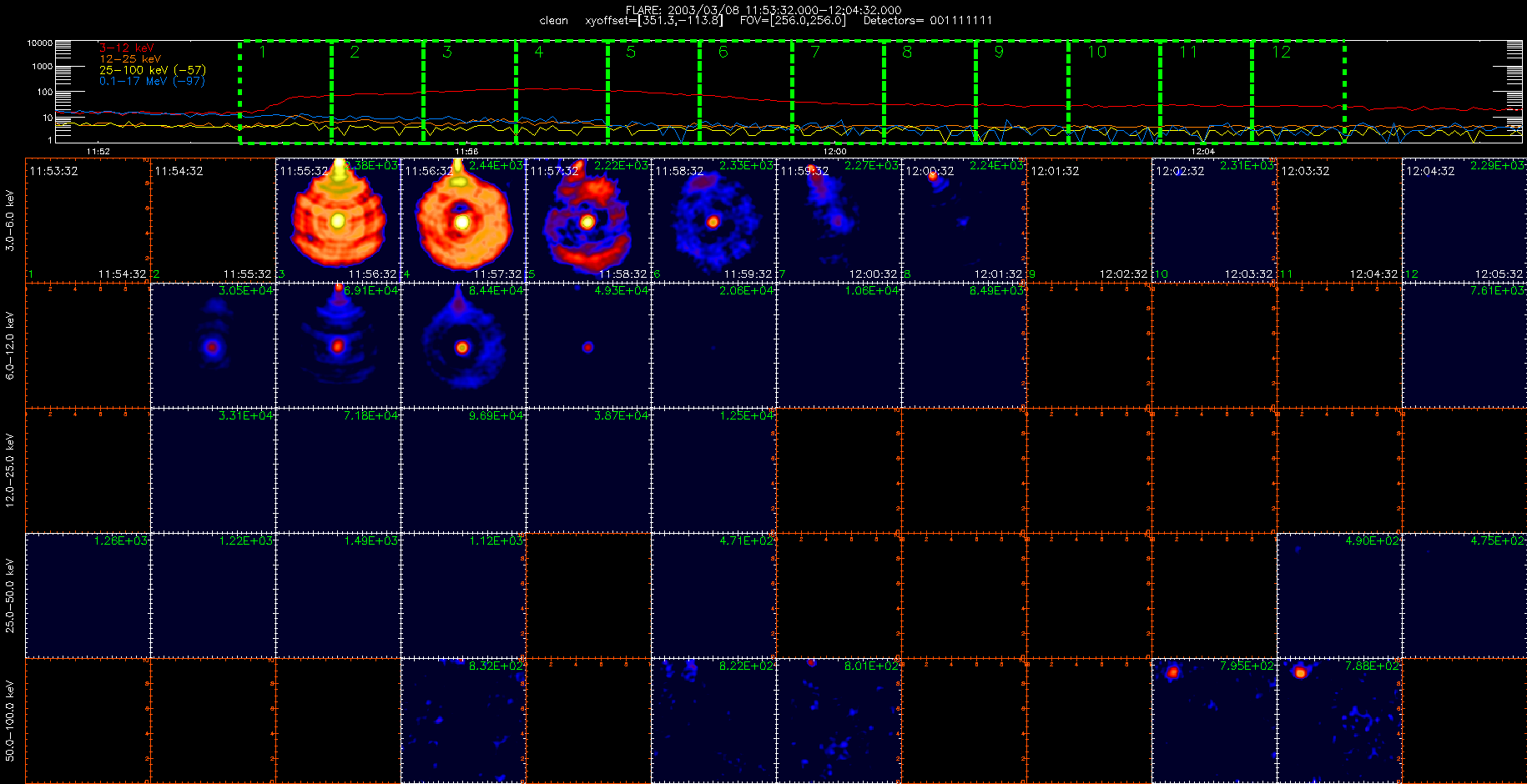This screenshot has width=1527, height=784.
Task: Click the peak value 1.25E+04
Action: click(x=747, y=415)
